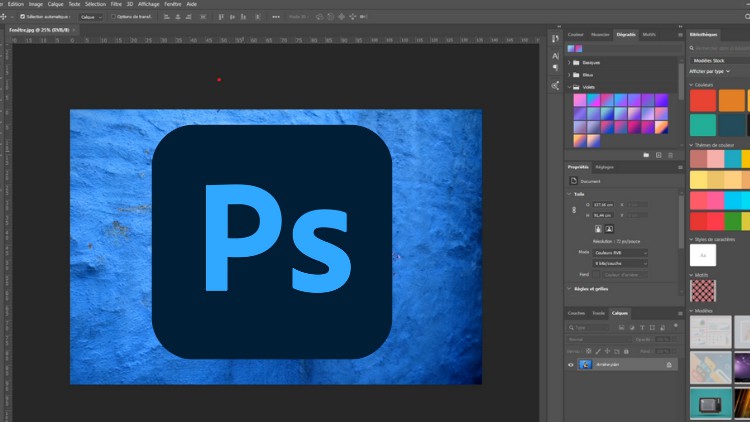Close the Fenêtre.jpg document tab
Screen dimensions: 750x422
click(x=74, y=30)
